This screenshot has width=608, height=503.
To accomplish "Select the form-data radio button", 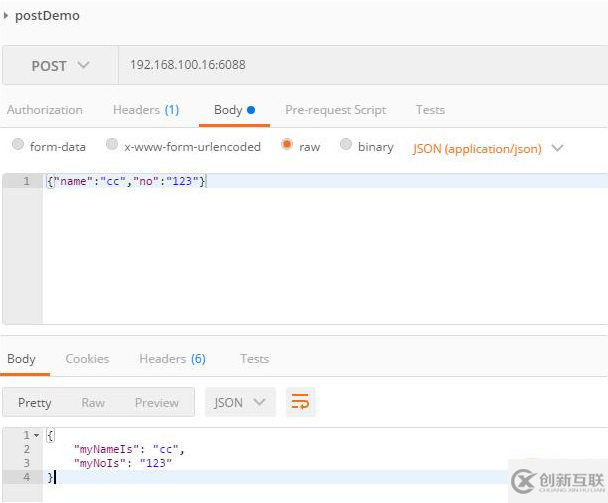I will point(18,144).
